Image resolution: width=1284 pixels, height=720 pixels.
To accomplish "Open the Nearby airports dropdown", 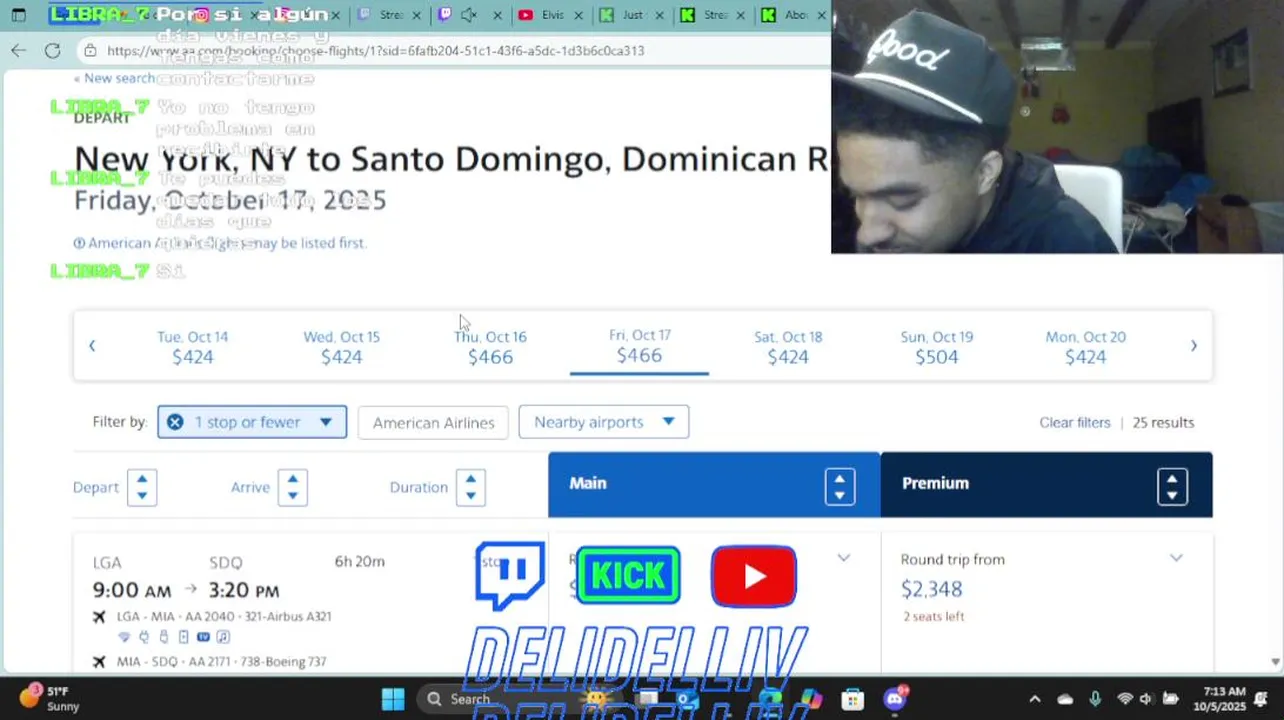I will (603, 422).
